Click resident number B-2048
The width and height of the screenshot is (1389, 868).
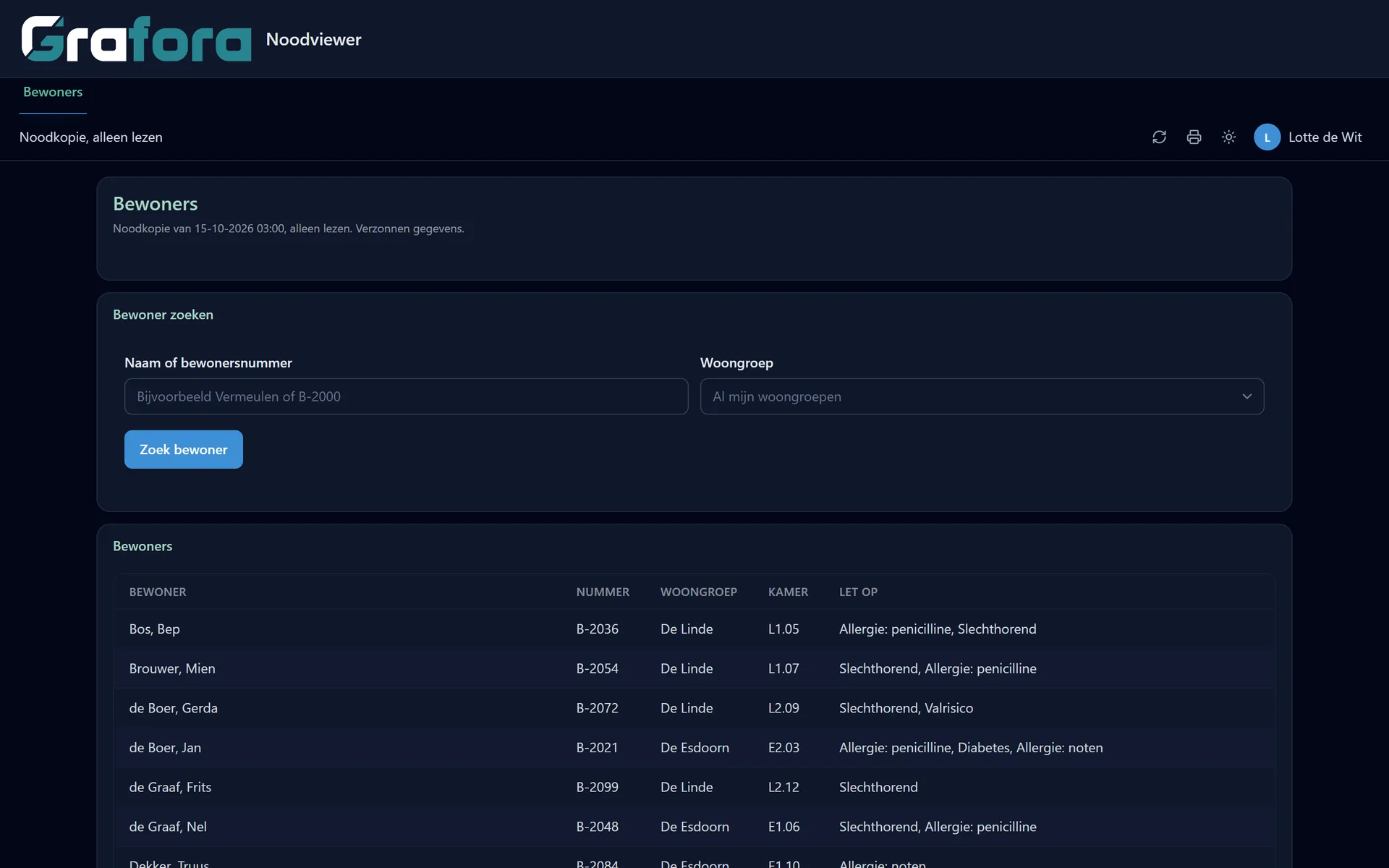click(x=597, y=827)
